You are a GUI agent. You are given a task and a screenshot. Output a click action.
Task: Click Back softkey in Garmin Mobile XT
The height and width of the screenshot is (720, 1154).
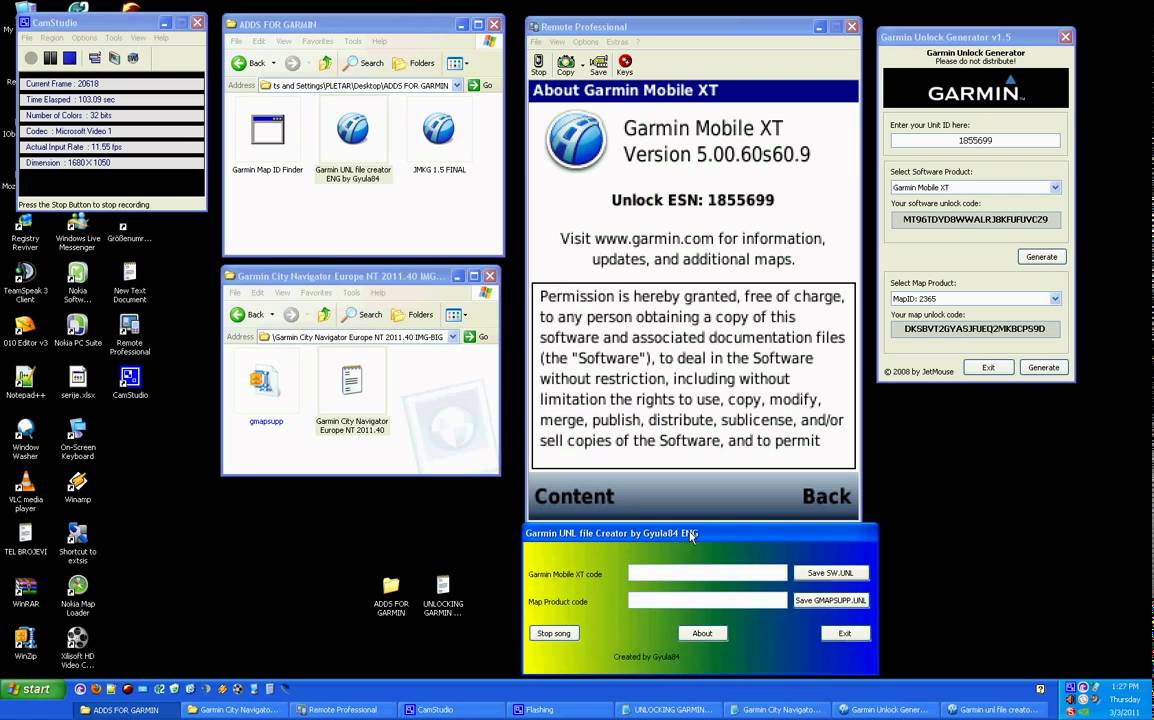click(x=826, y=495)
